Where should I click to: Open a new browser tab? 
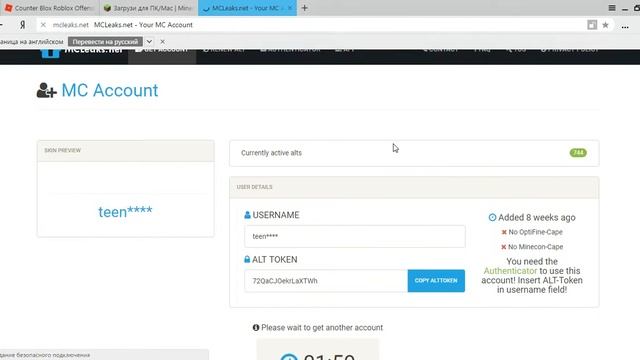[304, 8]
